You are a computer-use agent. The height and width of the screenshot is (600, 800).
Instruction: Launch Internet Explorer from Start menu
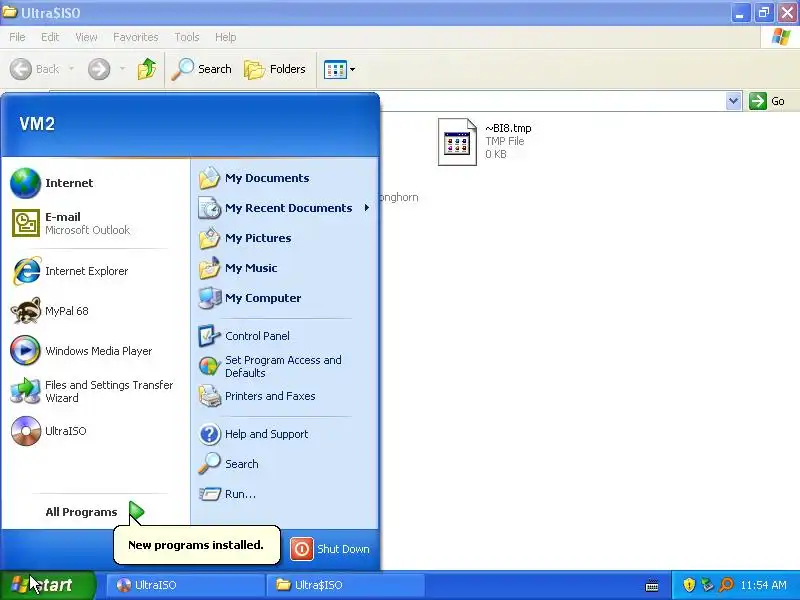pyautogui.click(x=96, y=271)
